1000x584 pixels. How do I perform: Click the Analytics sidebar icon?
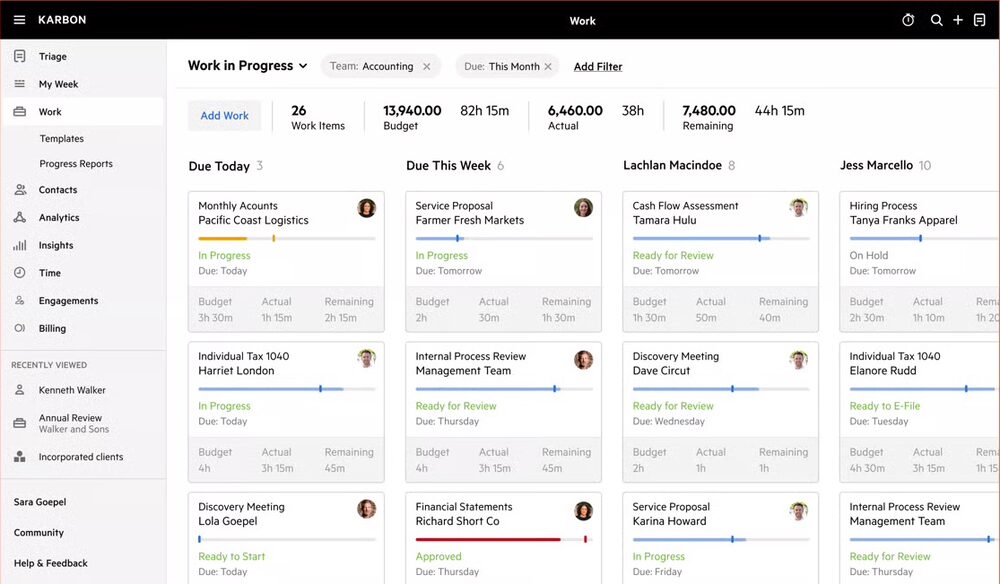(20, 217)
